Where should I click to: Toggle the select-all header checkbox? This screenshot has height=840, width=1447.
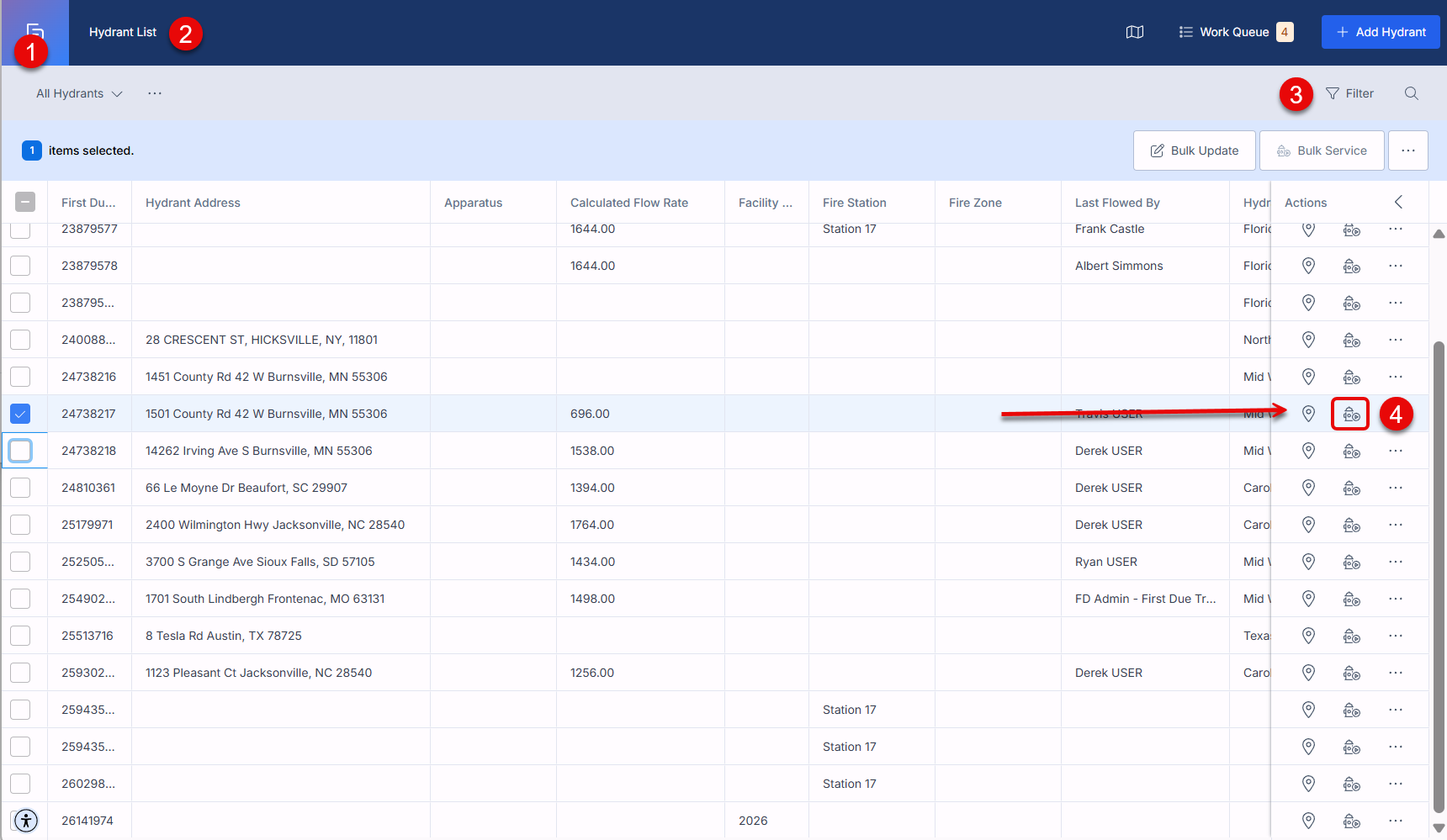pos(25,202)
